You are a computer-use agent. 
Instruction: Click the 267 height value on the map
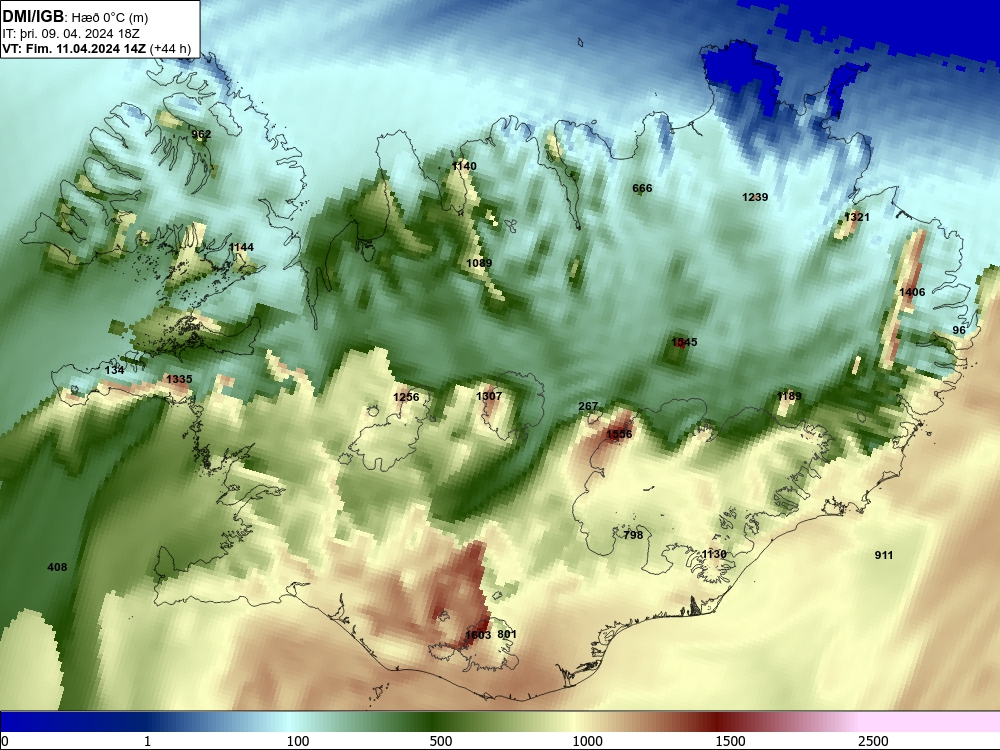[x=588, y=406]
